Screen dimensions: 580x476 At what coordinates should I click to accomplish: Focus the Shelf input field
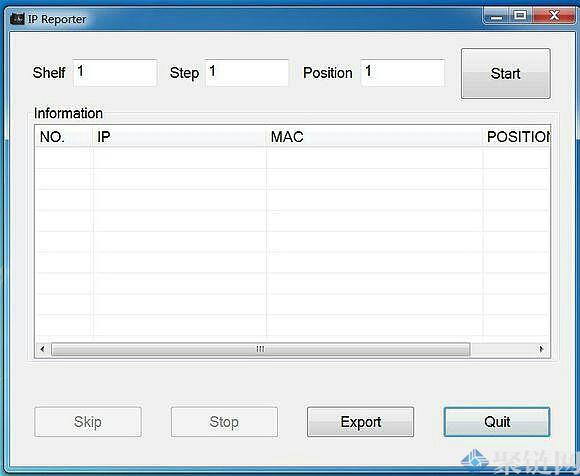[115, 72]
